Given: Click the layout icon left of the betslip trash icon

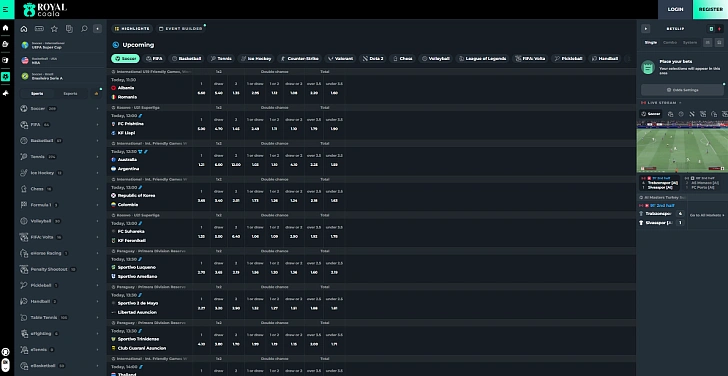Looking at the screenshot, I should [708, 42].
